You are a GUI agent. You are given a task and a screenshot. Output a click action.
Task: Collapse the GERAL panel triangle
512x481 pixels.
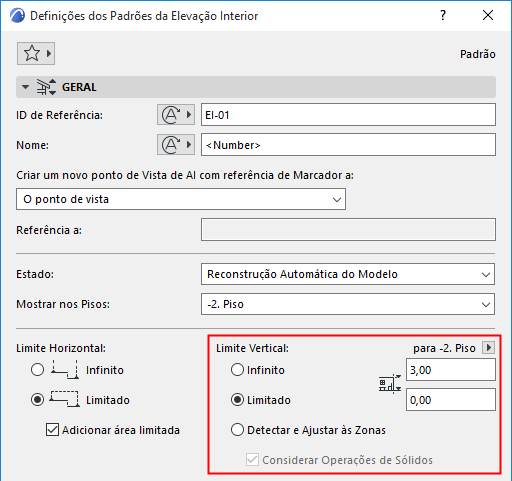[x=25, y=87]
